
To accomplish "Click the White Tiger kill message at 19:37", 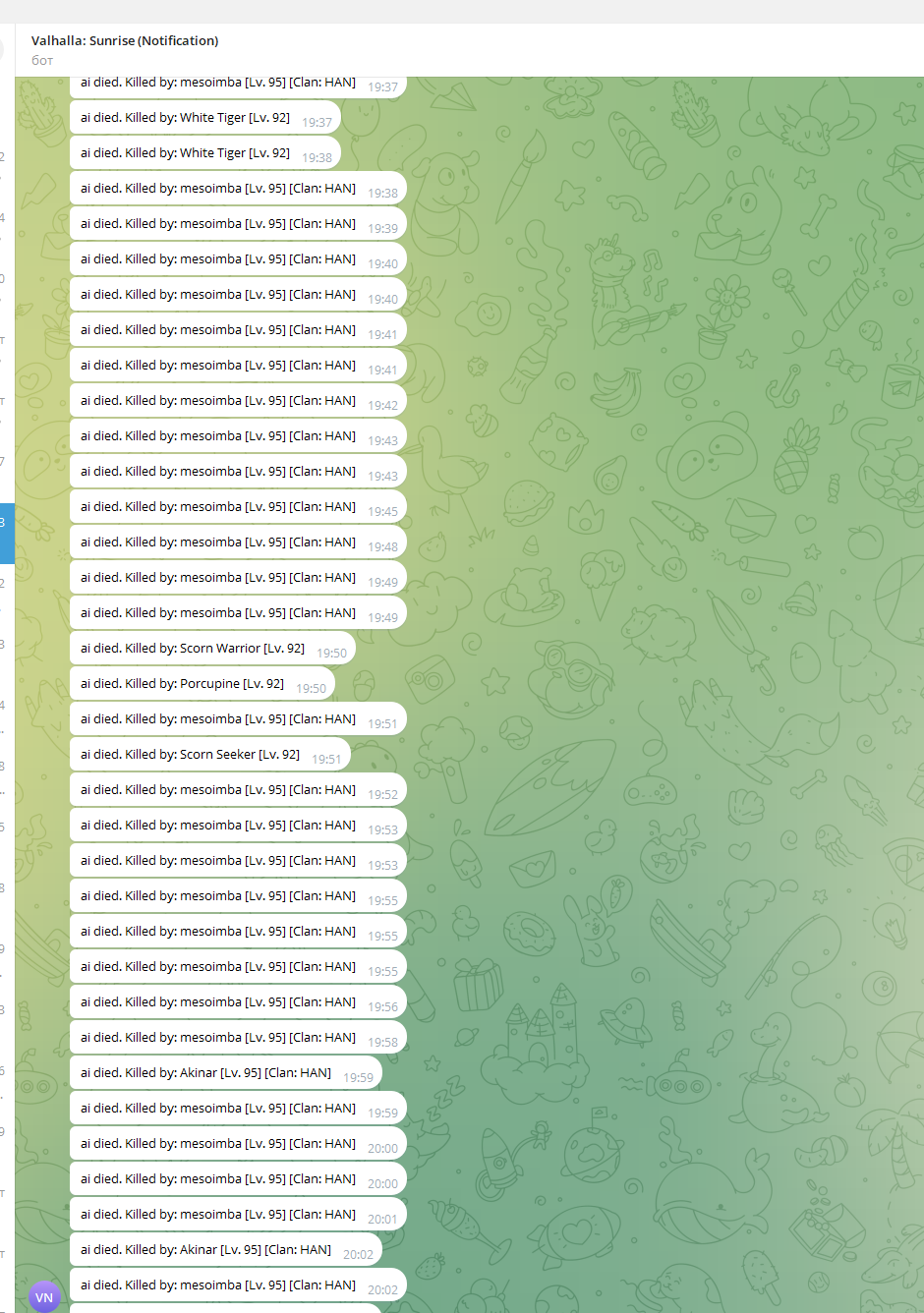I will point(204,118).
